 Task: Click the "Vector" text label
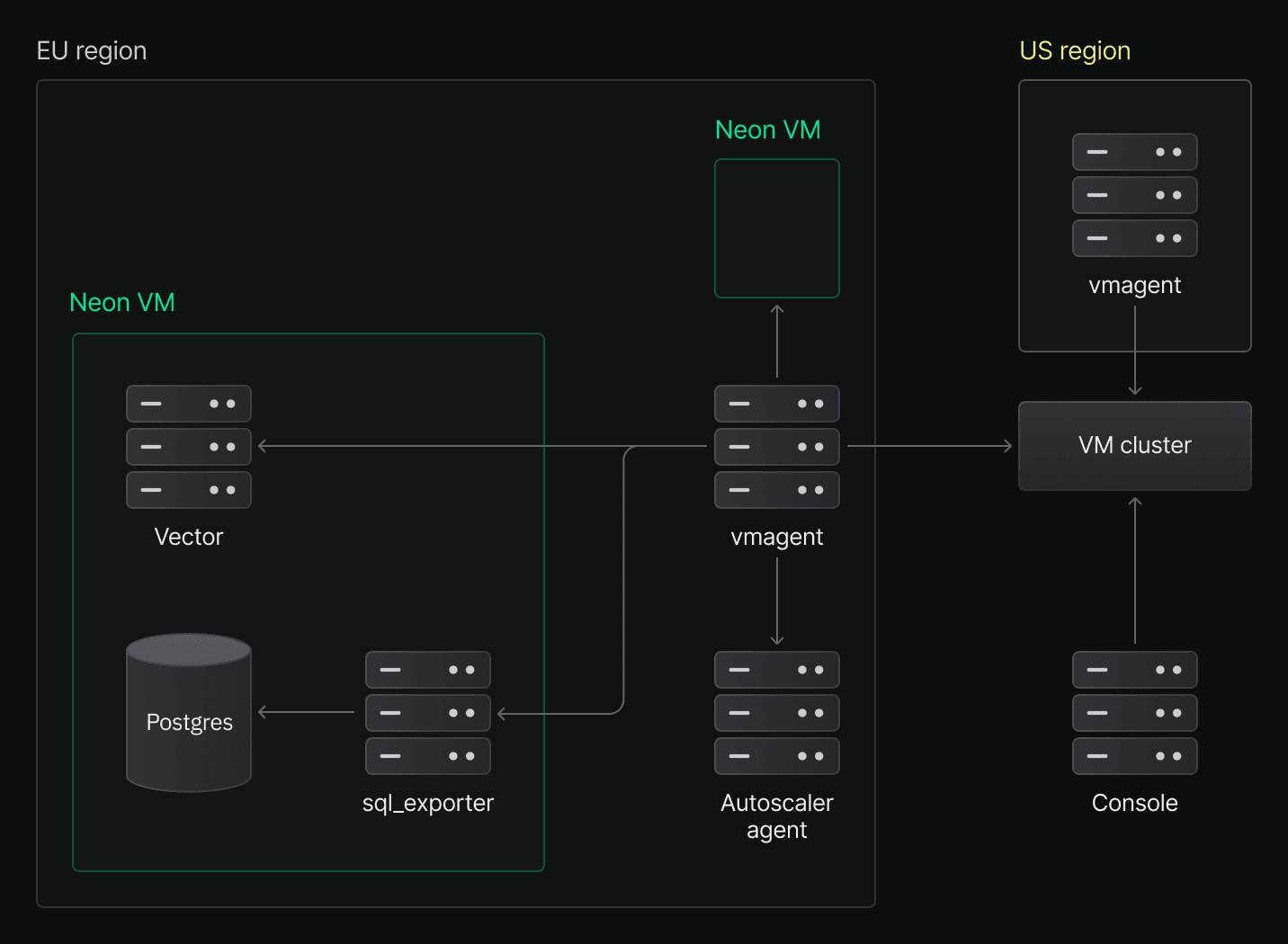[x=188, y=537]
